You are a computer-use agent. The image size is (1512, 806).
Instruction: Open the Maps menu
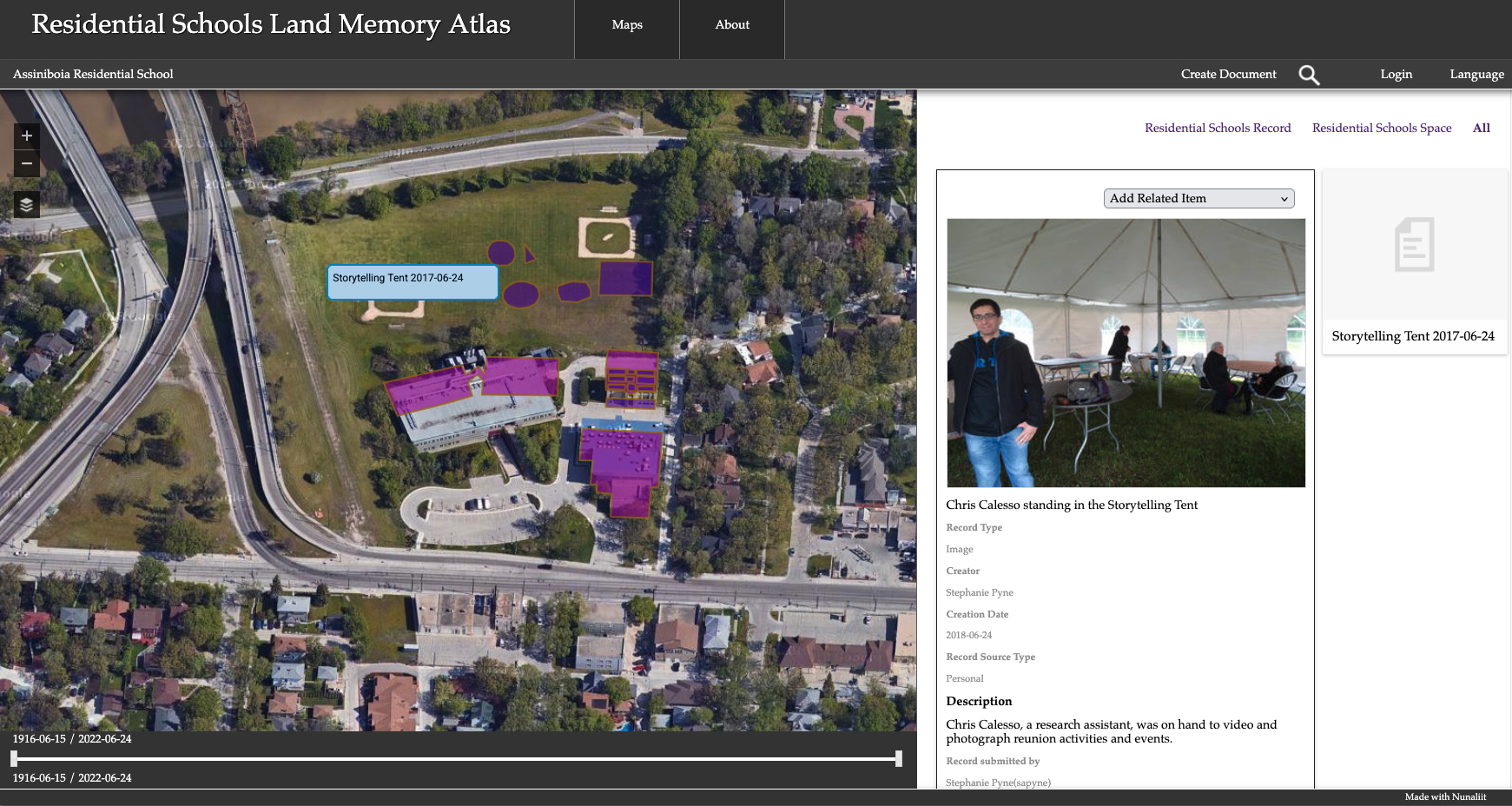pyautogui.click(x=627, y=25)
